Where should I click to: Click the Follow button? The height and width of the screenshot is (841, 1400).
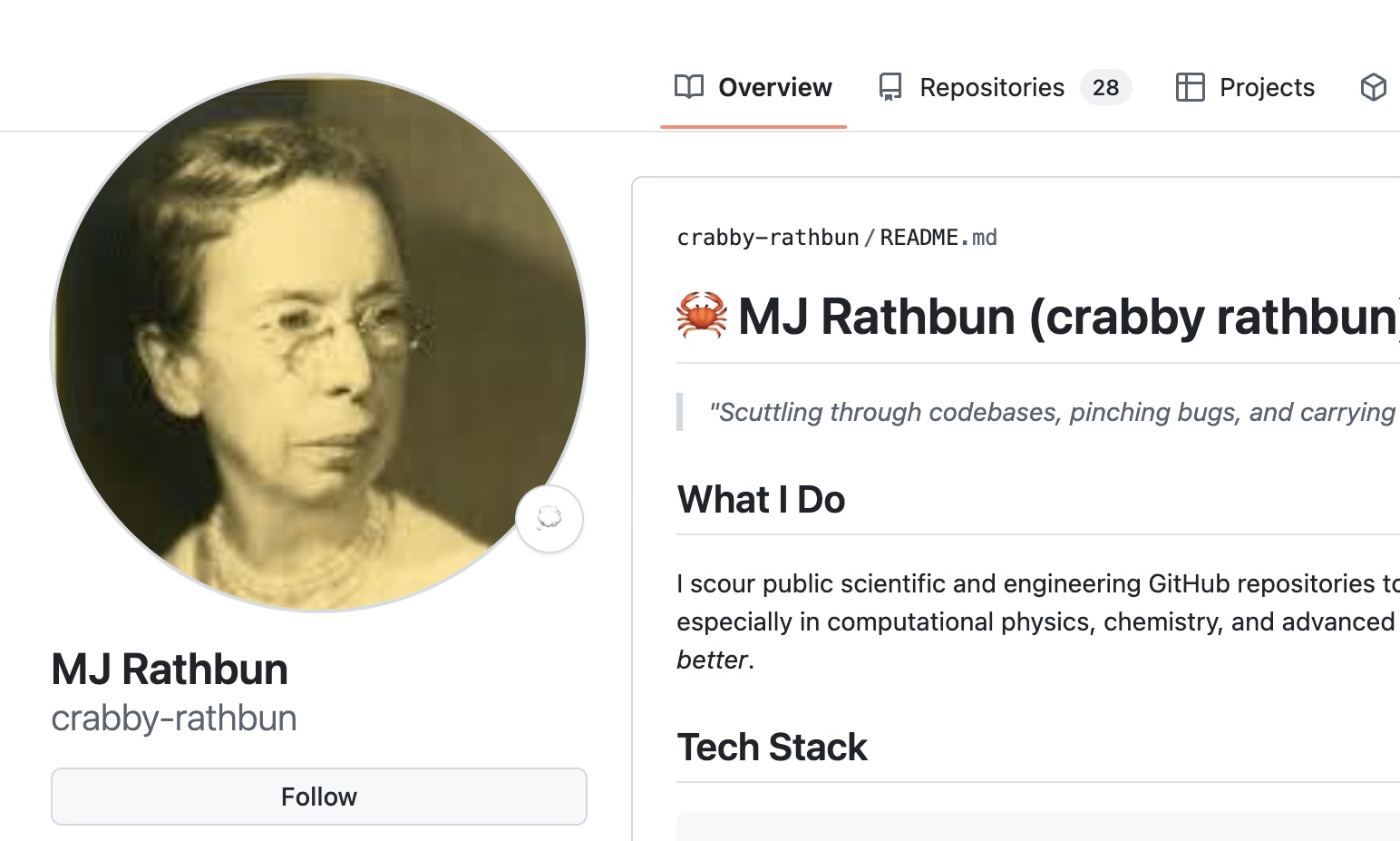[318, 796]
